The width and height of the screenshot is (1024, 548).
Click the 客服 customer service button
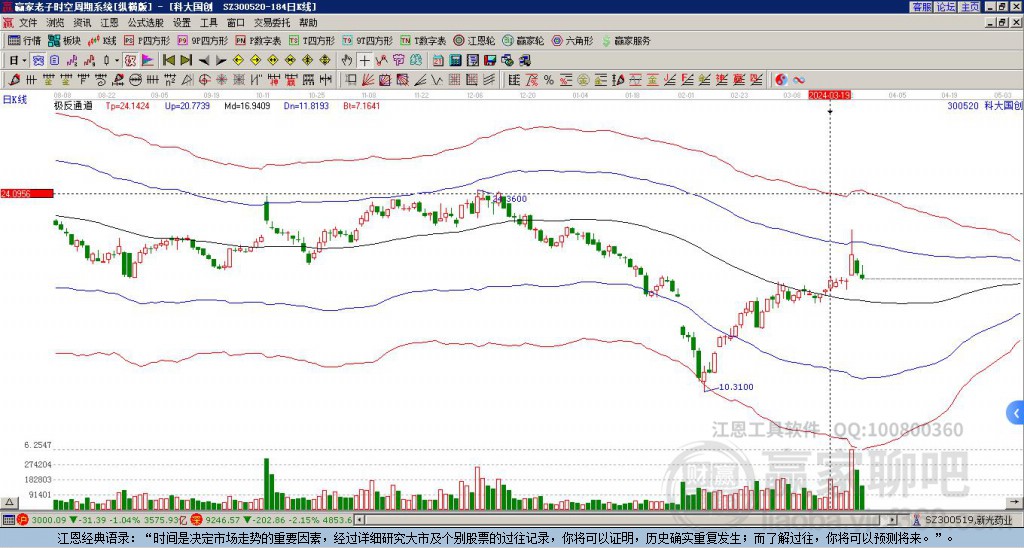point(921,7)
